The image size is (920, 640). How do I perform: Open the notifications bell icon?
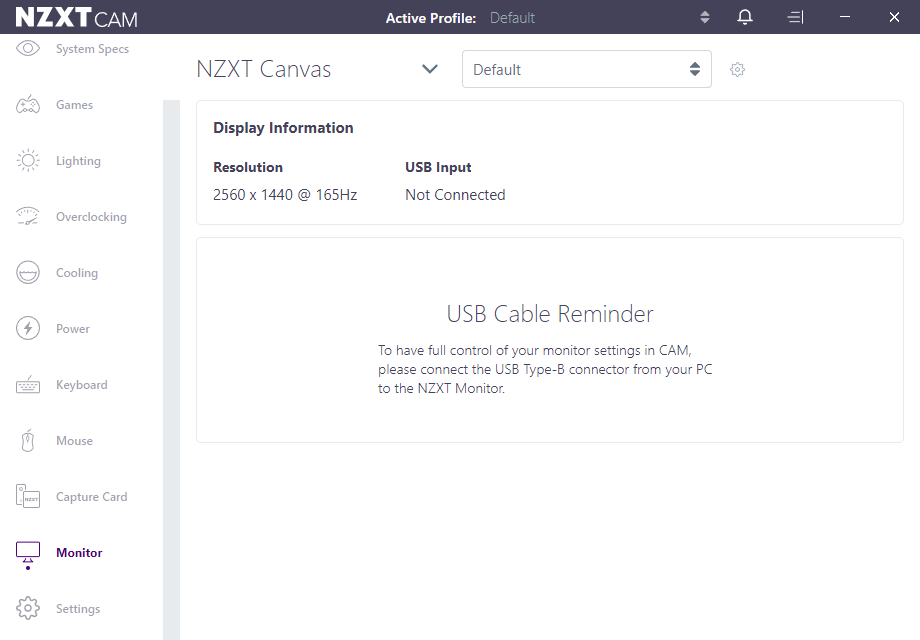click(x=745, y=17)
